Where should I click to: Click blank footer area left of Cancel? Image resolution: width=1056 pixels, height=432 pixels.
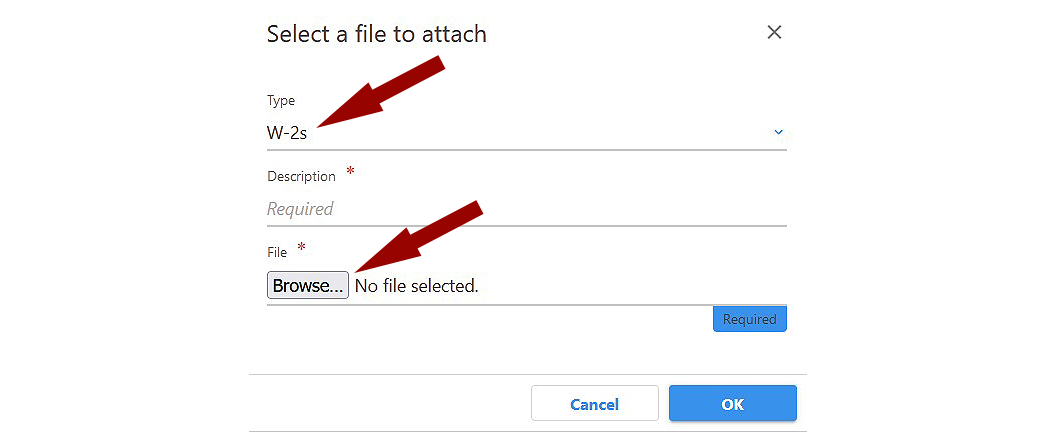coord(390,404)
